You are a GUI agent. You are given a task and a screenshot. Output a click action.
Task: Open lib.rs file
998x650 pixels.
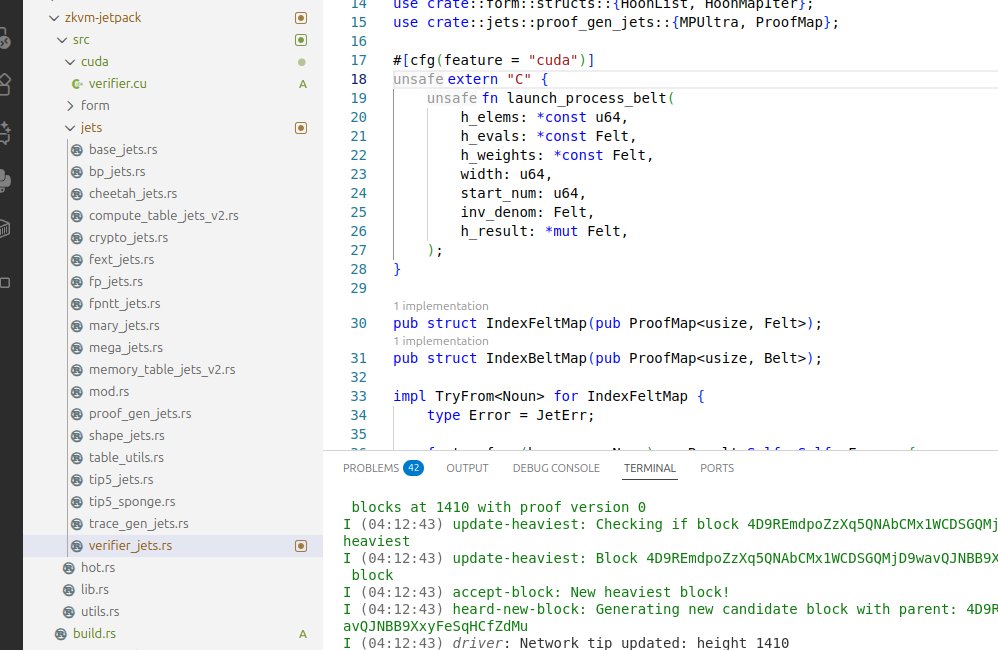point(95,590)
